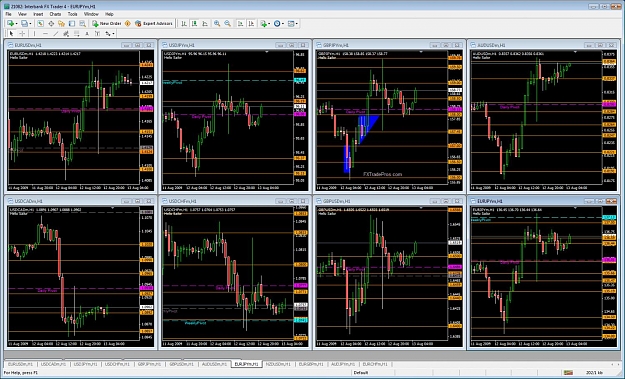This screenshot has width=625, height=379.
Task: Switch to the EURGBPm,H1 bottom tab
Action: coord(311,364)
